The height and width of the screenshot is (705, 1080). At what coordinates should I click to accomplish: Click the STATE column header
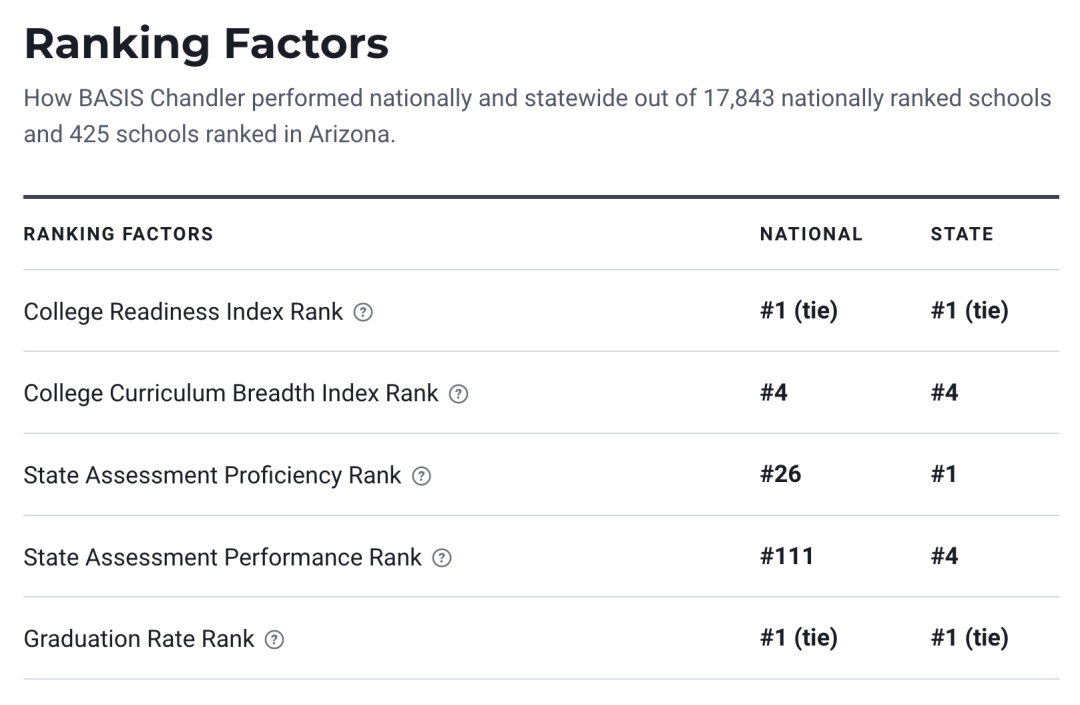(x=961, y=234)
